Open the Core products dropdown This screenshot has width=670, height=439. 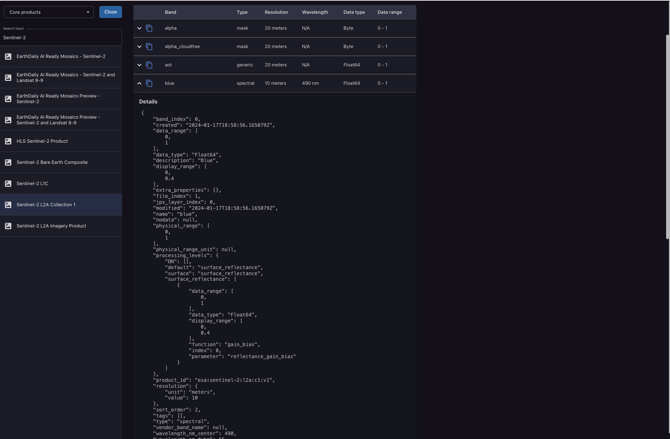pos(48,12)
